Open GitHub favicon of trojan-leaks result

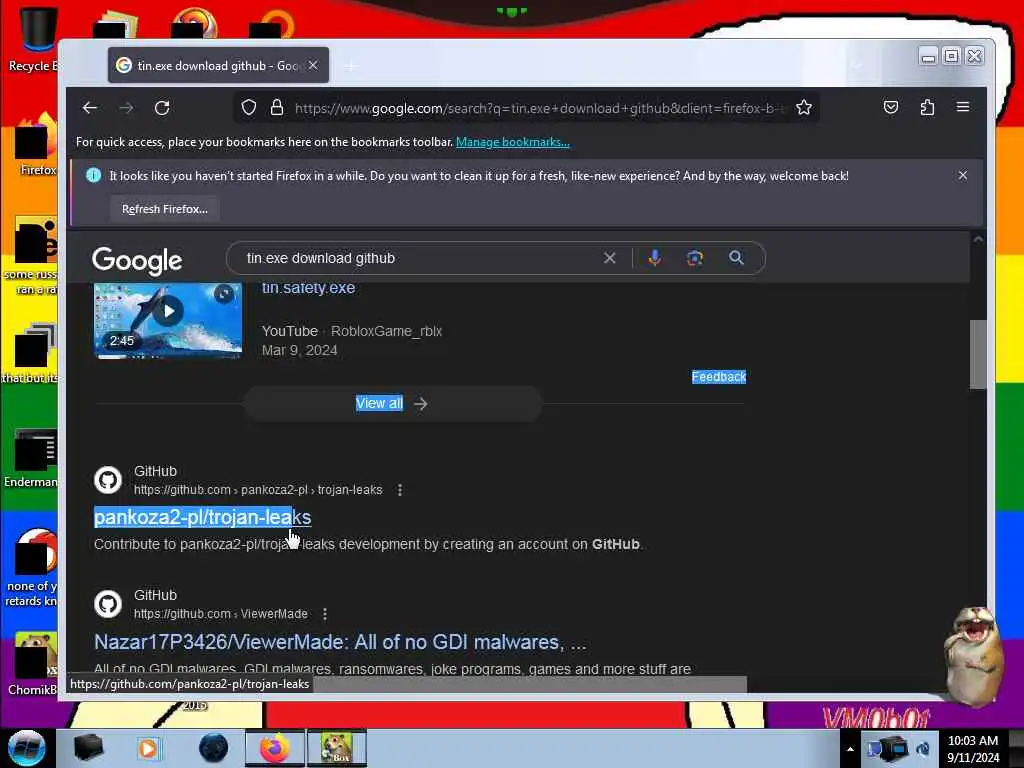(x=108, y=480)
